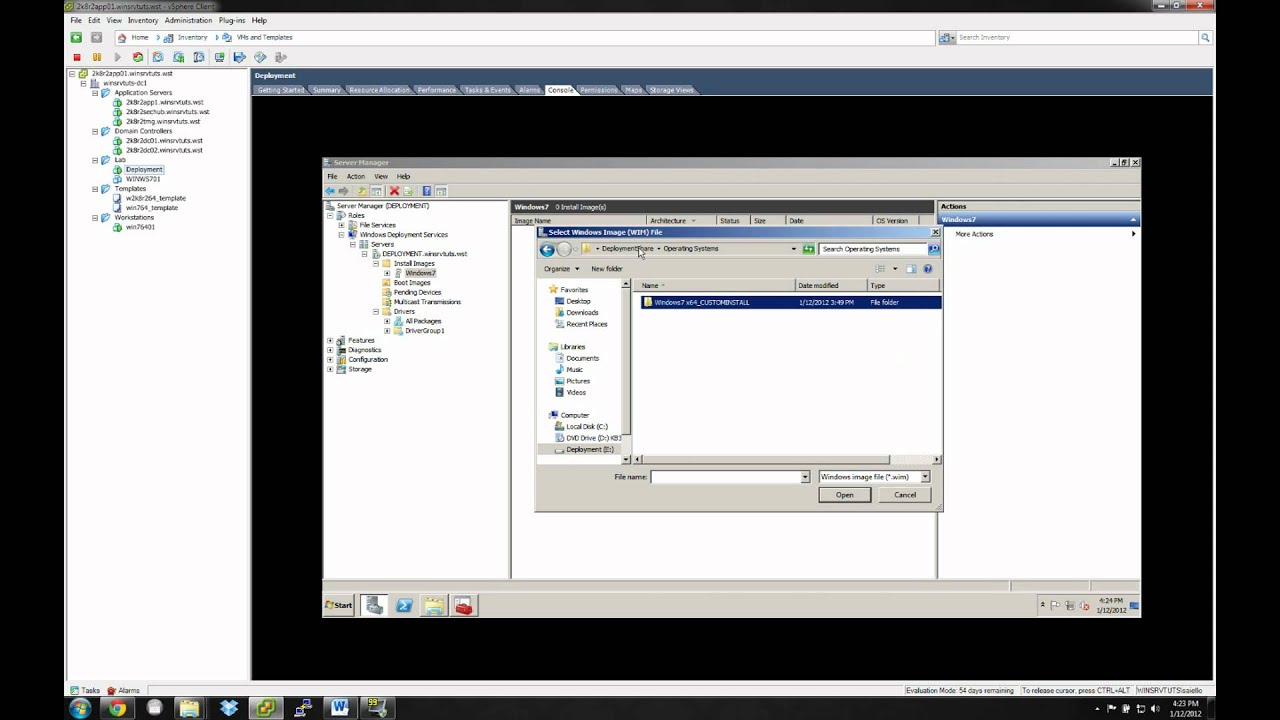Open Google Chrome from the host taskbar
This screenshot has height=720, width=1280.
click(x=117, y=708)
